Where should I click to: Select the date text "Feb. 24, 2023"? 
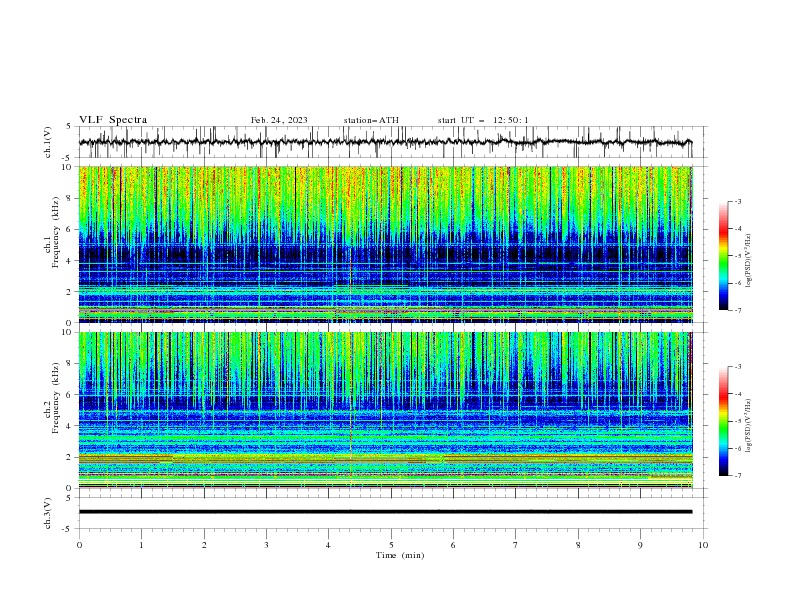click(x=279, y=120)
